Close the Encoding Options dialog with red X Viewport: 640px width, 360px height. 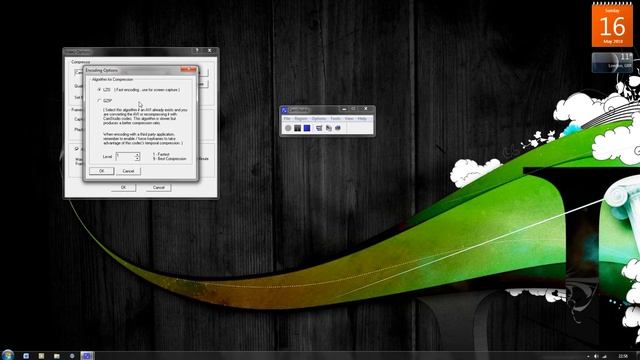tap(188, 70)
